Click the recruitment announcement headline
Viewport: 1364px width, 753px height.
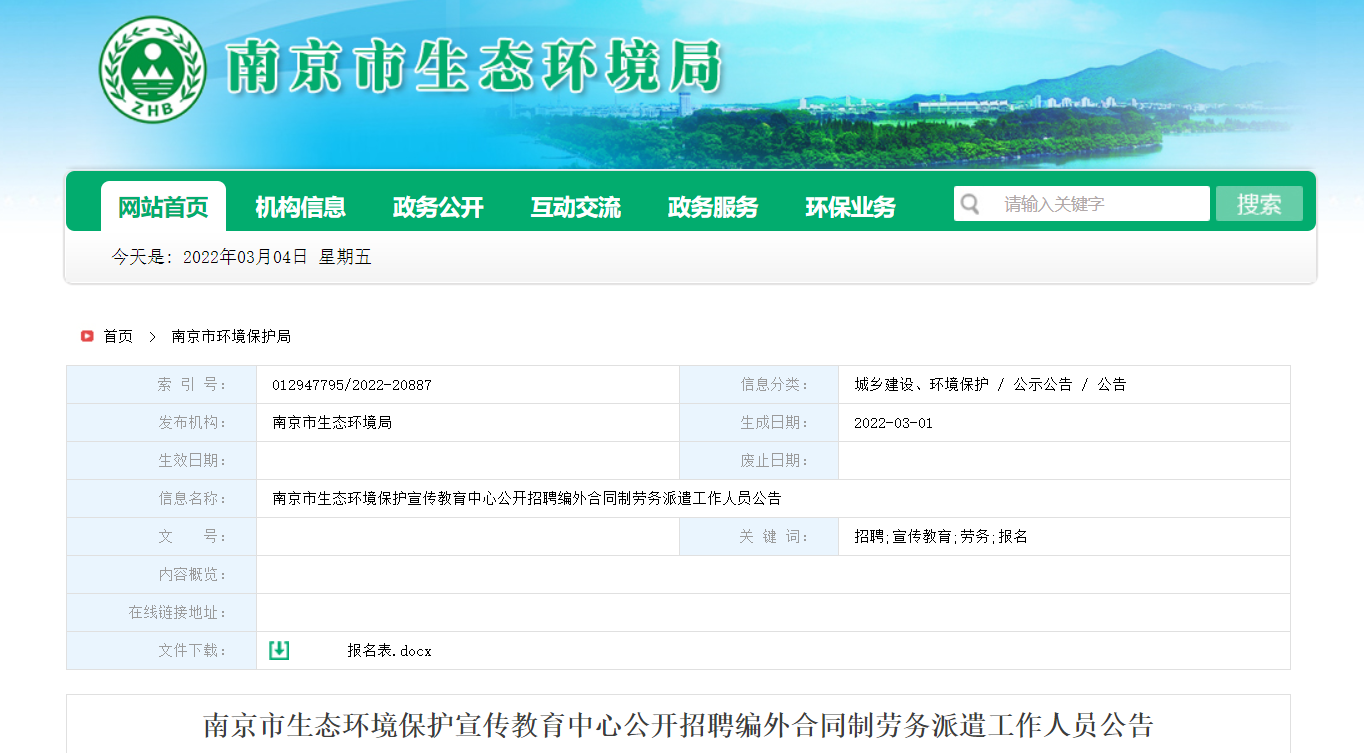[678, 724]
